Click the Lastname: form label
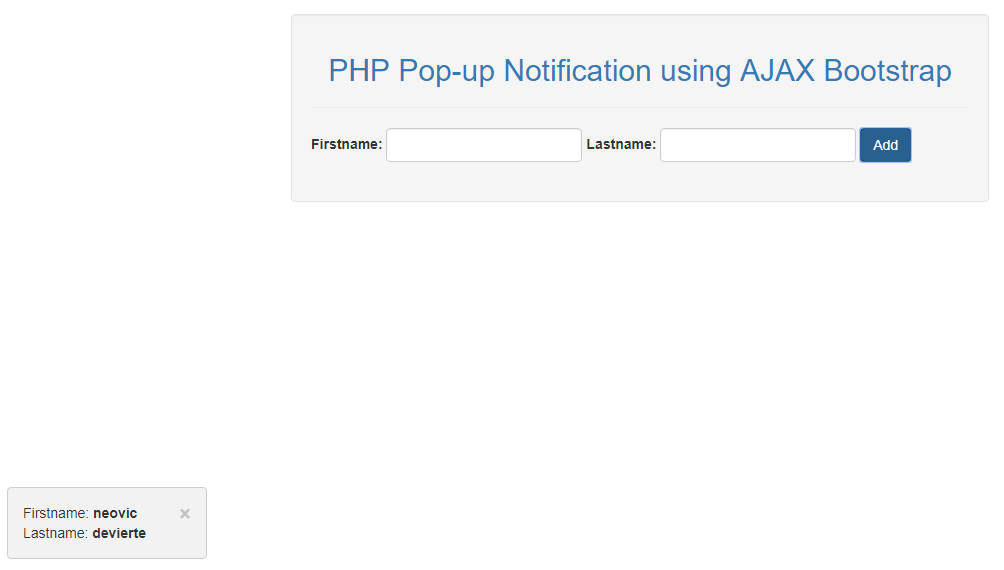This screenshot has width=1004, height=570. [x=621, y=144]
